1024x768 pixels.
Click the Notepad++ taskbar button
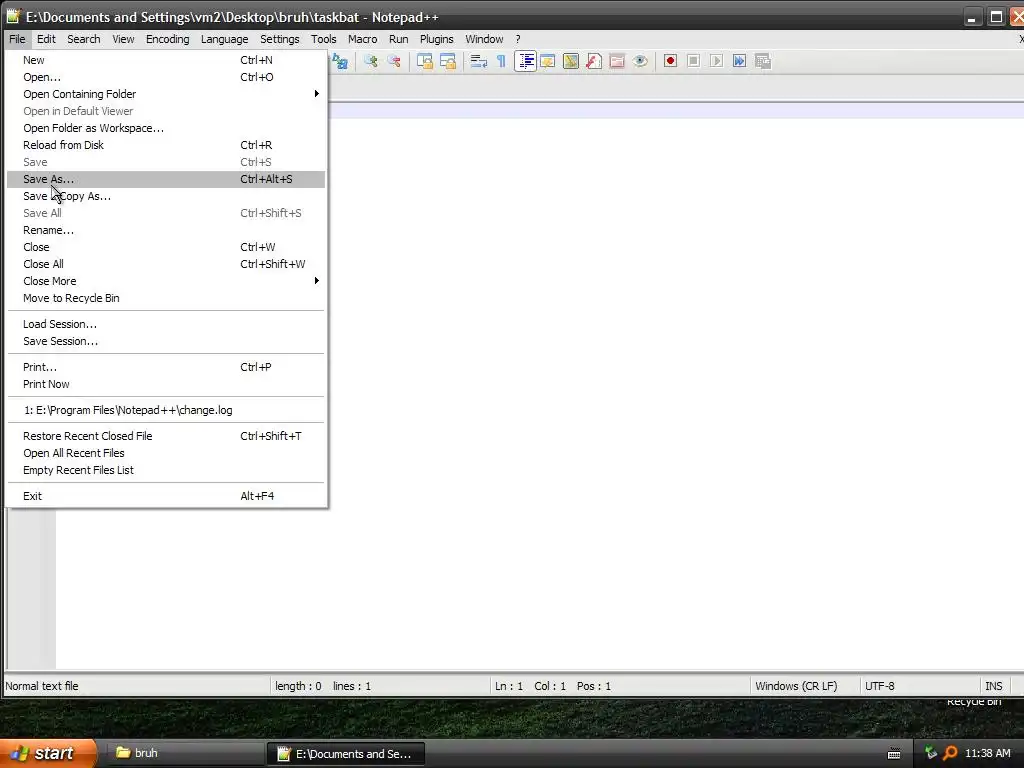pyautogui.click(x=345, y=754)
